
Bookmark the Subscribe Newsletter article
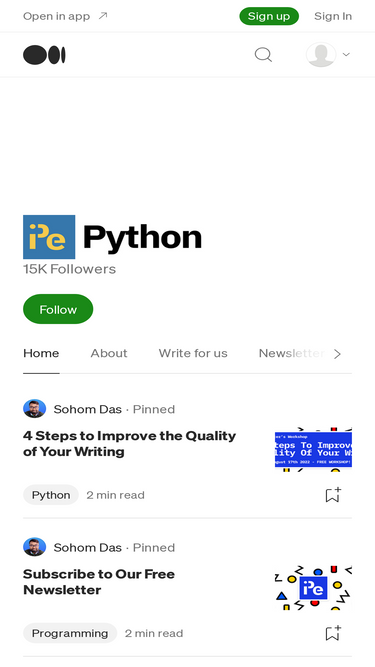[333, 633]
